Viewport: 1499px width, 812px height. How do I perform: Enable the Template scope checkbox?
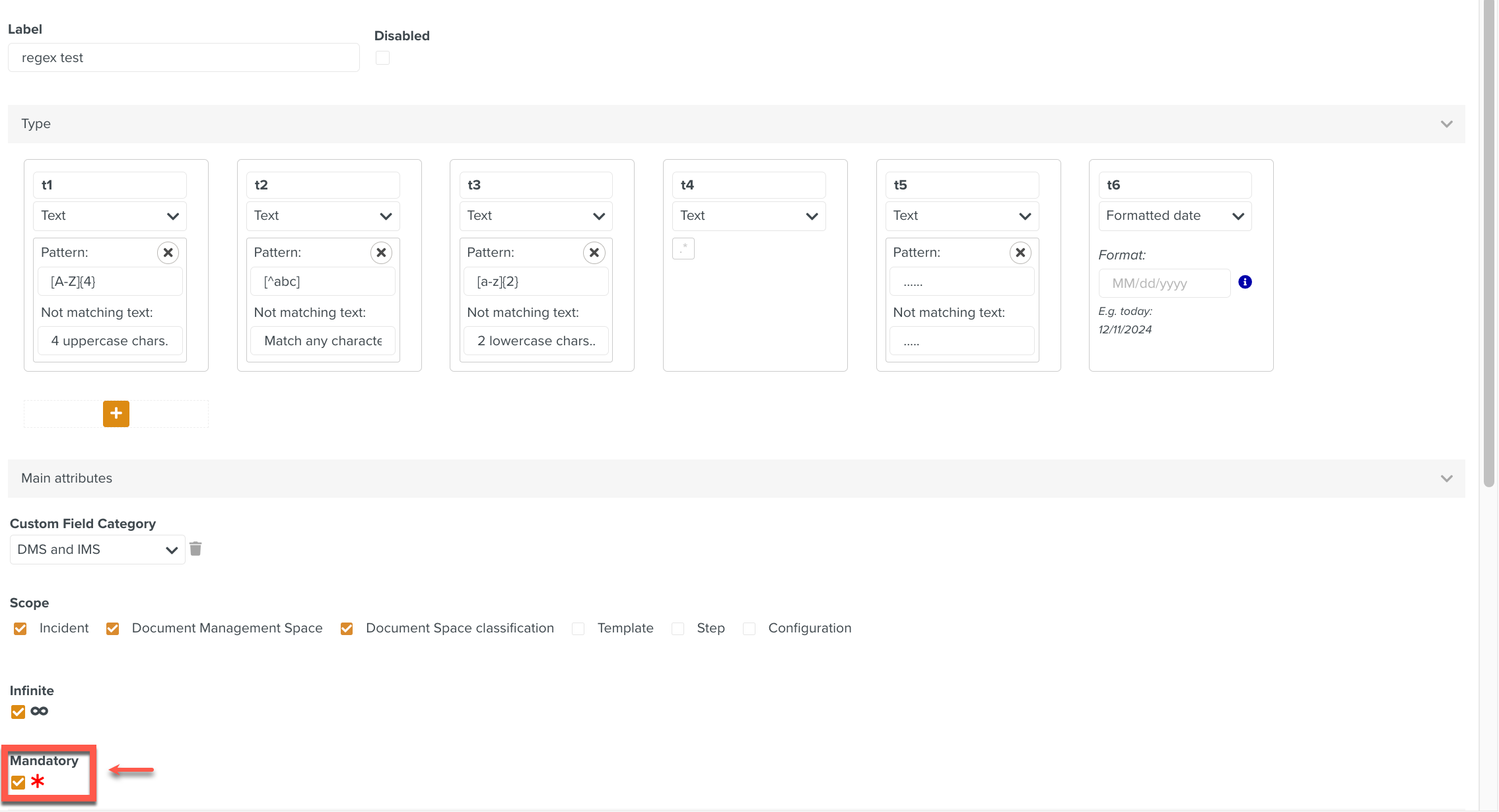click(578, 628)
